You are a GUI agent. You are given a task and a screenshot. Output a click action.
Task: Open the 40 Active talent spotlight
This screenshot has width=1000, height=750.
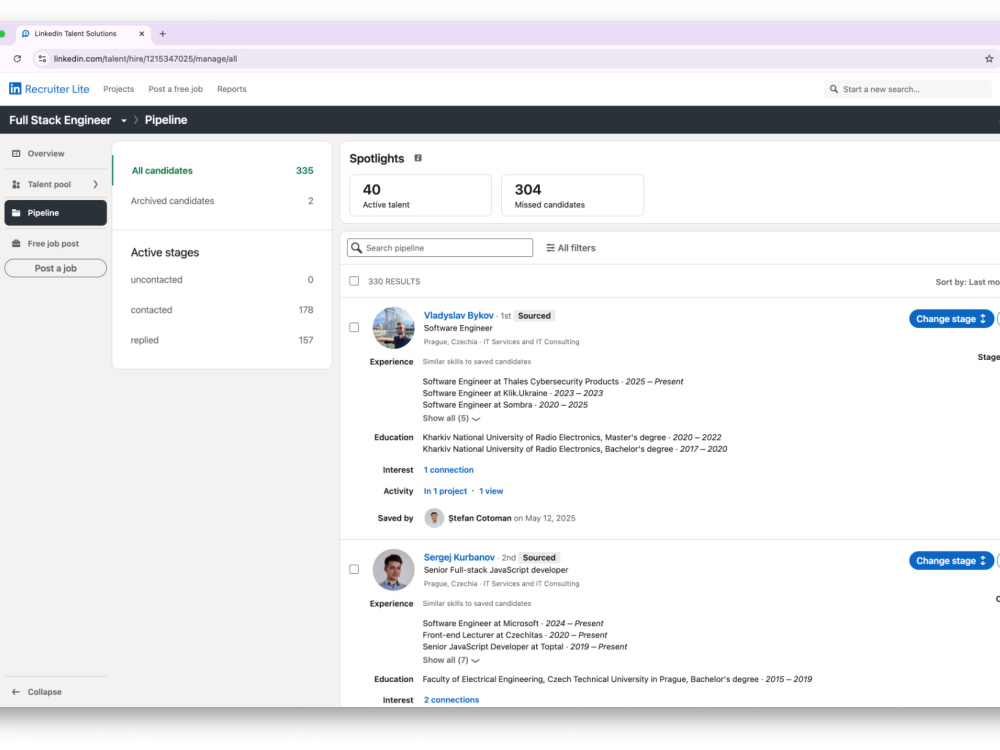click(420, 196)
